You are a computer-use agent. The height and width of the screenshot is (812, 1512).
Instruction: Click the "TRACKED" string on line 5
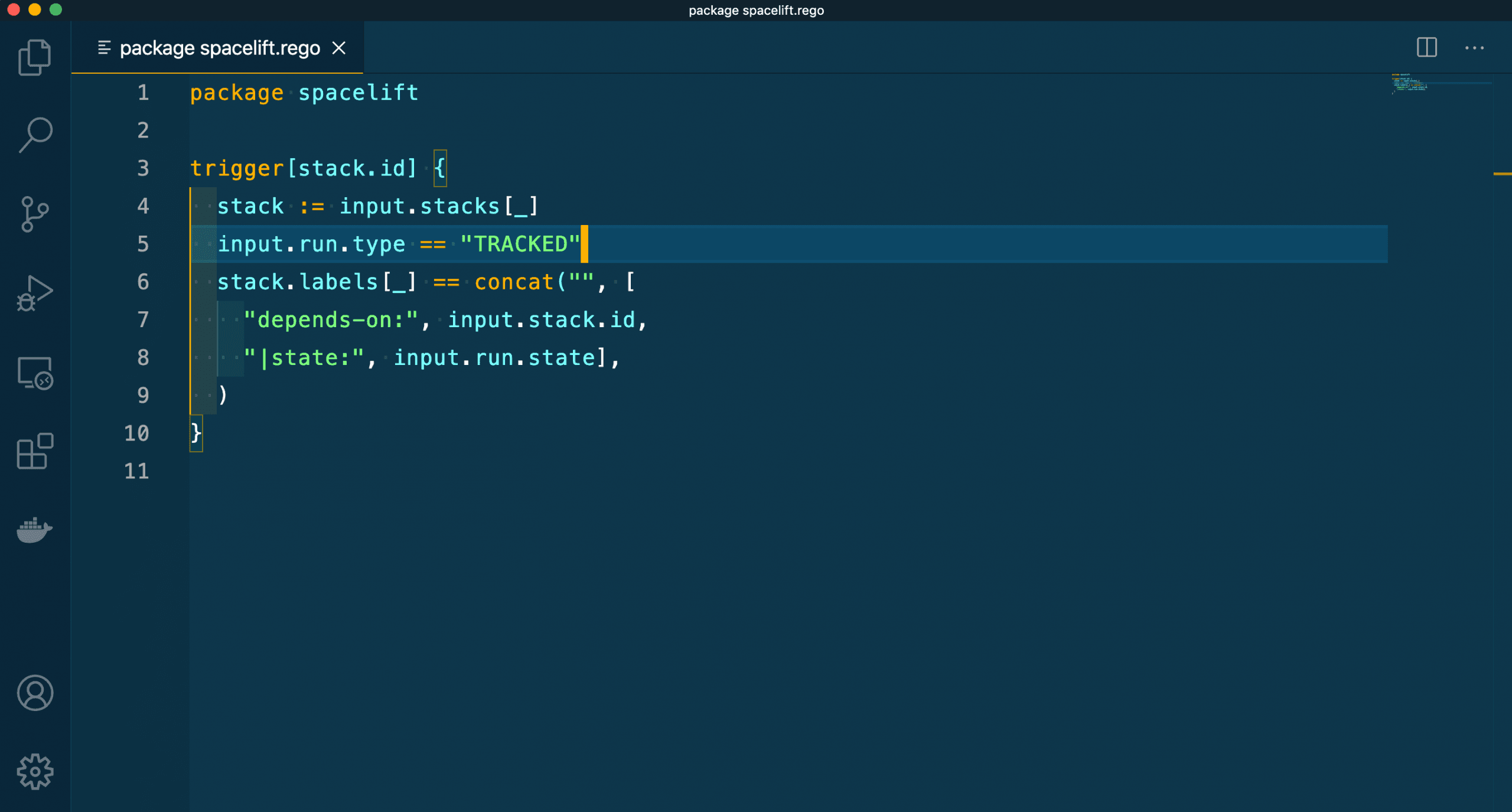520,244
